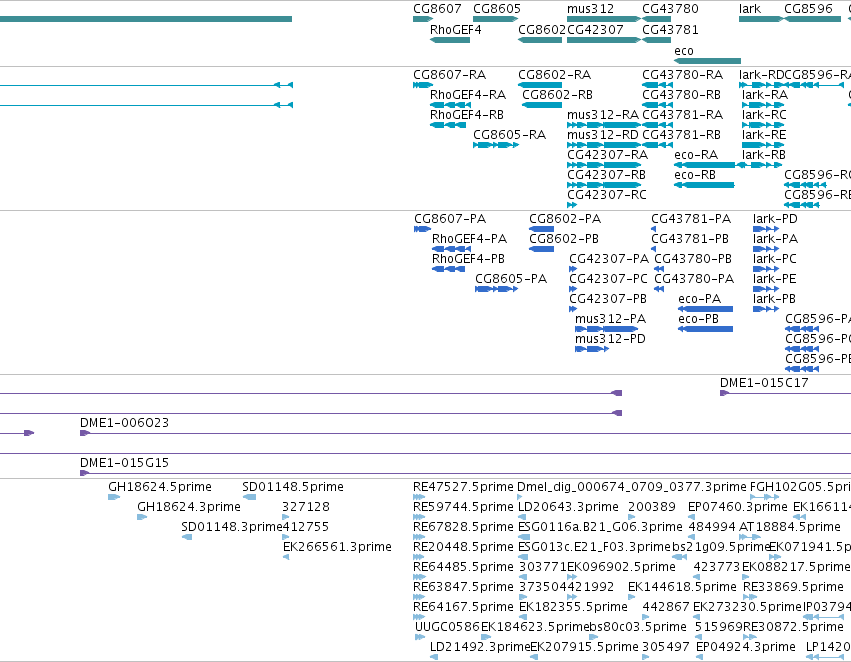851x662 pixels.
Task: Click the EP07460.3prime EST label
Action: [x=738, y=507]
